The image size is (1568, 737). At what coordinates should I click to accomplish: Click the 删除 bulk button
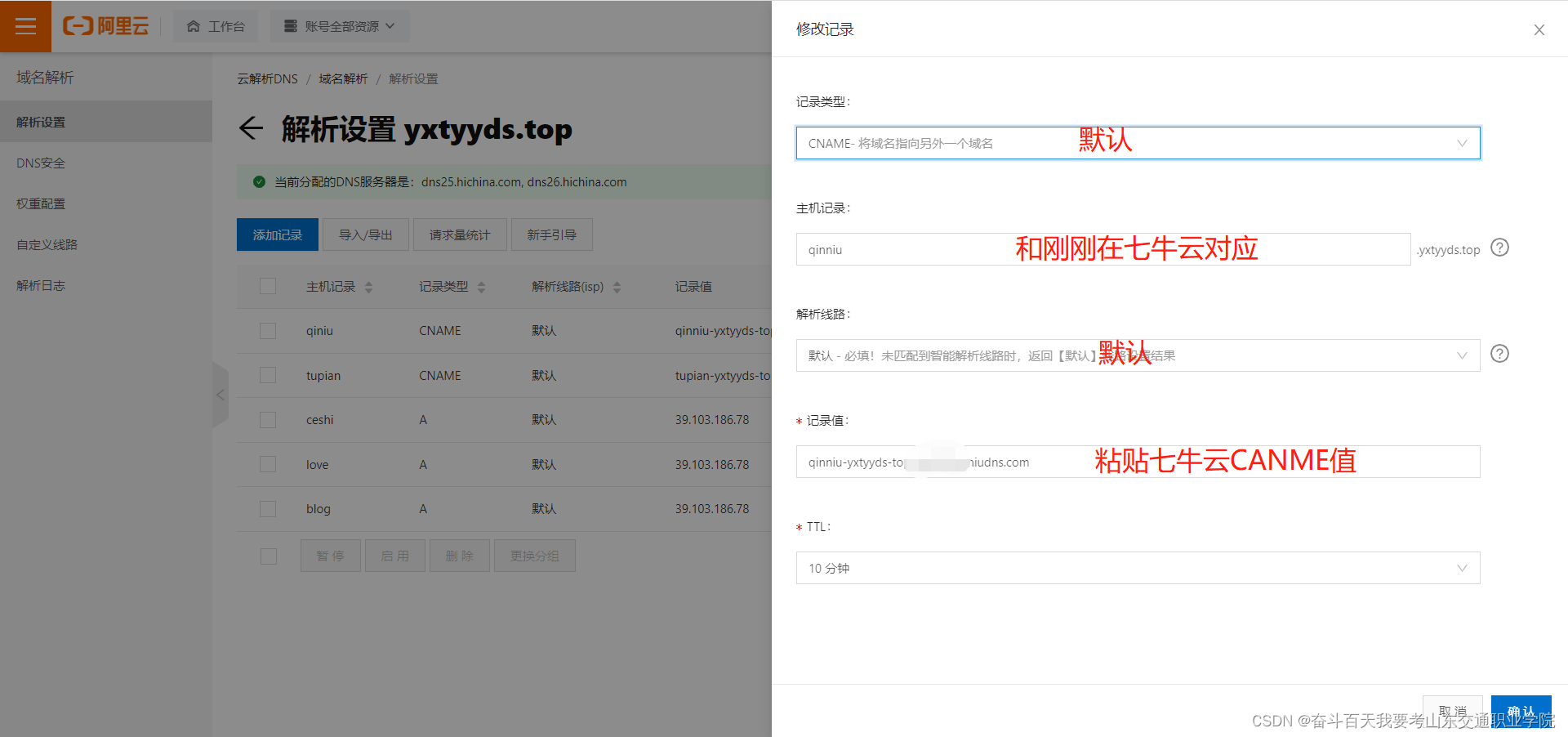[x=460, y=556]
